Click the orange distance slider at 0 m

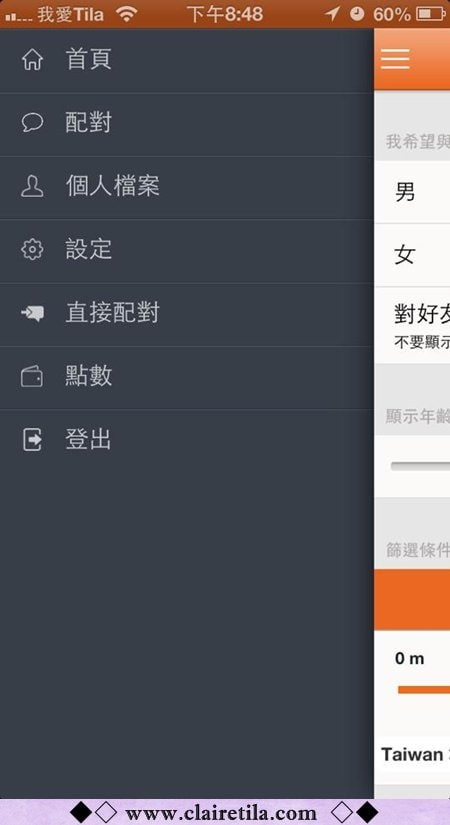tap(424, 690)
